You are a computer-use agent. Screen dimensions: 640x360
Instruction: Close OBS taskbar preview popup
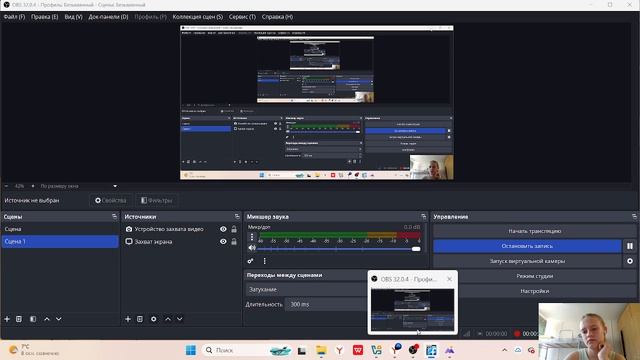tap(449, 279)
